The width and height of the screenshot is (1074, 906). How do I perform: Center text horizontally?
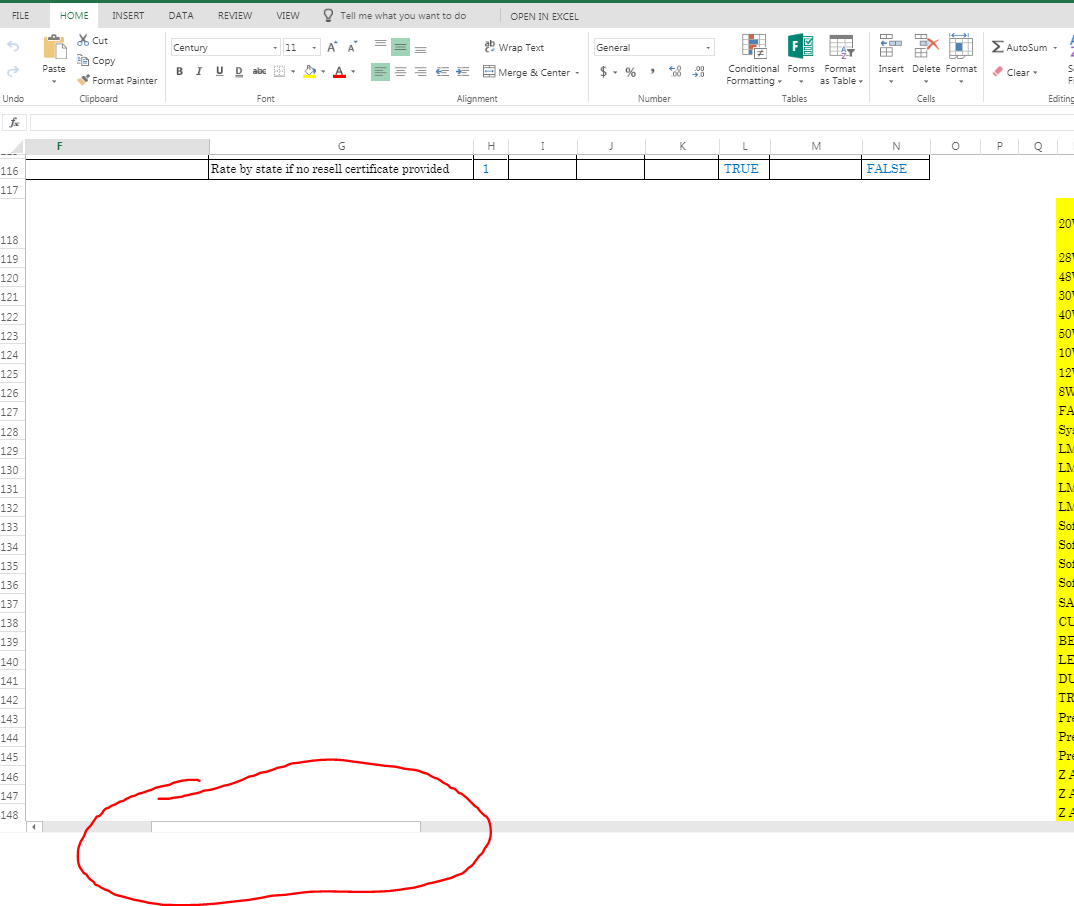point(401,71)
